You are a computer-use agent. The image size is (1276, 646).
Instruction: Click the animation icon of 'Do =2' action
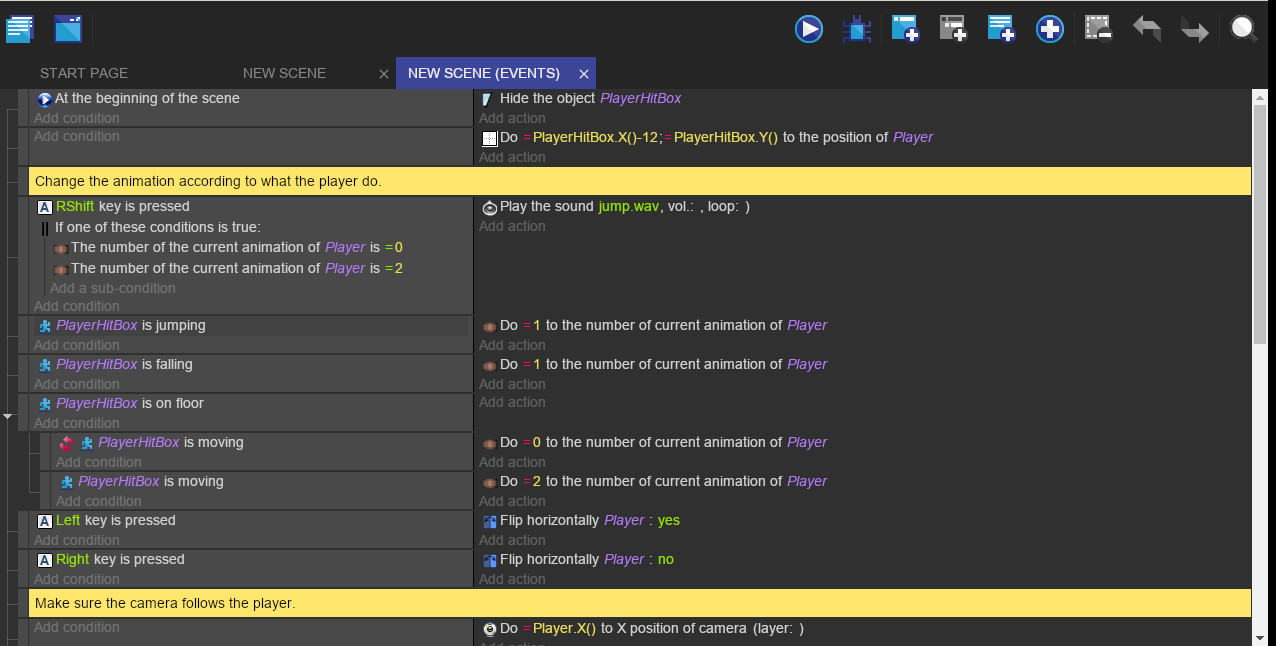point(489,482)
